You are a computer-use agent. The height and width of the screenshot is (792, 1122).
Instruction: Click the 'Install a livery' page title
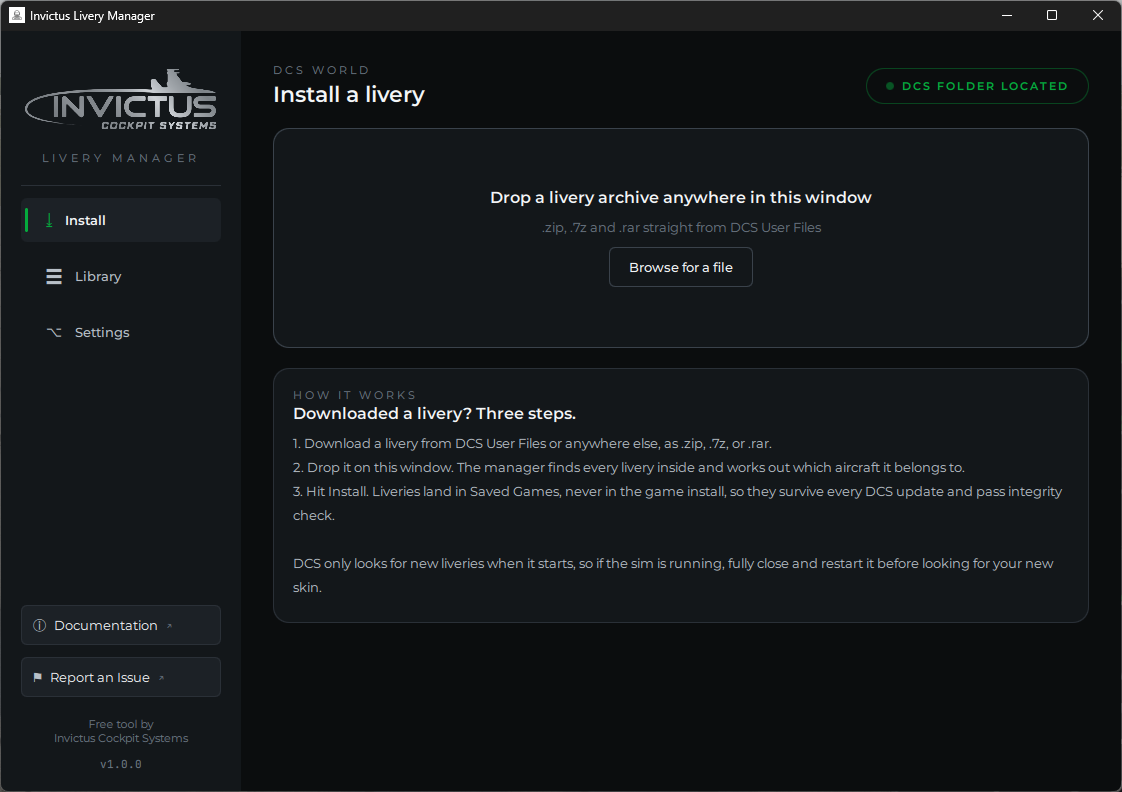coord(349,94)
